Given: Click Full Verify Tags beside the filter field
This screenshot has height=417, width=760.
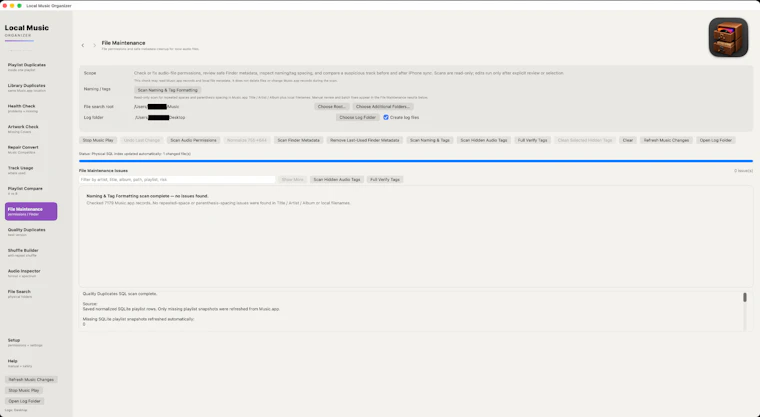Looking at the screenshot, I should point(385,179).
